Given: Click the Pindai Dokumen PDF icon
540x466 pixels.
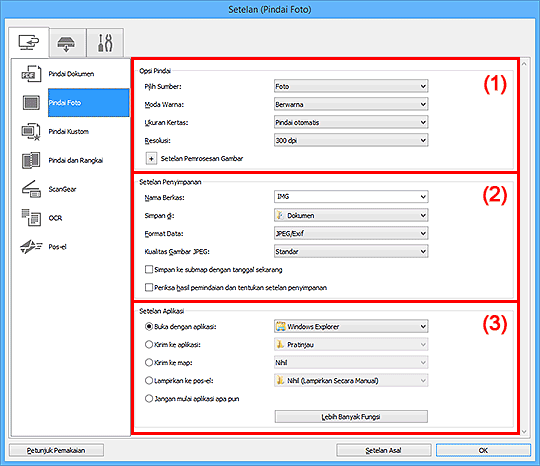Looking at the screenshot, I should (31, 74).
